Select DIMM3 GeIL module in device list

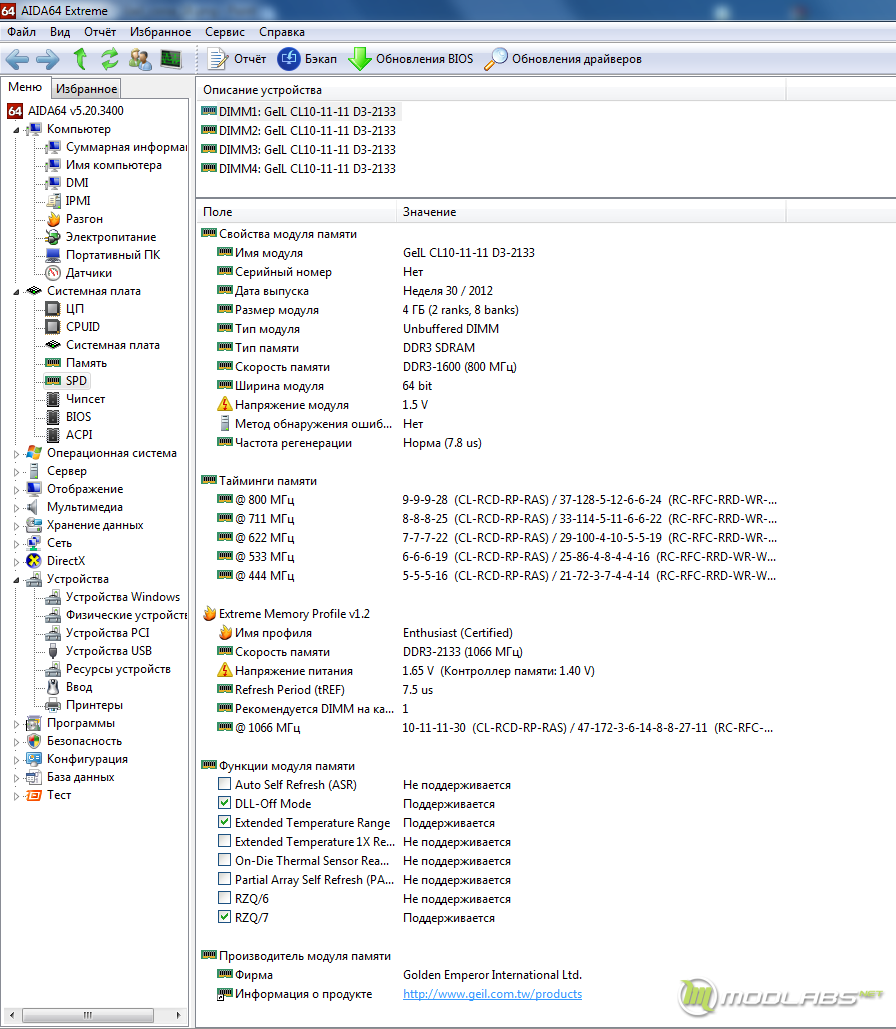click(306, 149)
